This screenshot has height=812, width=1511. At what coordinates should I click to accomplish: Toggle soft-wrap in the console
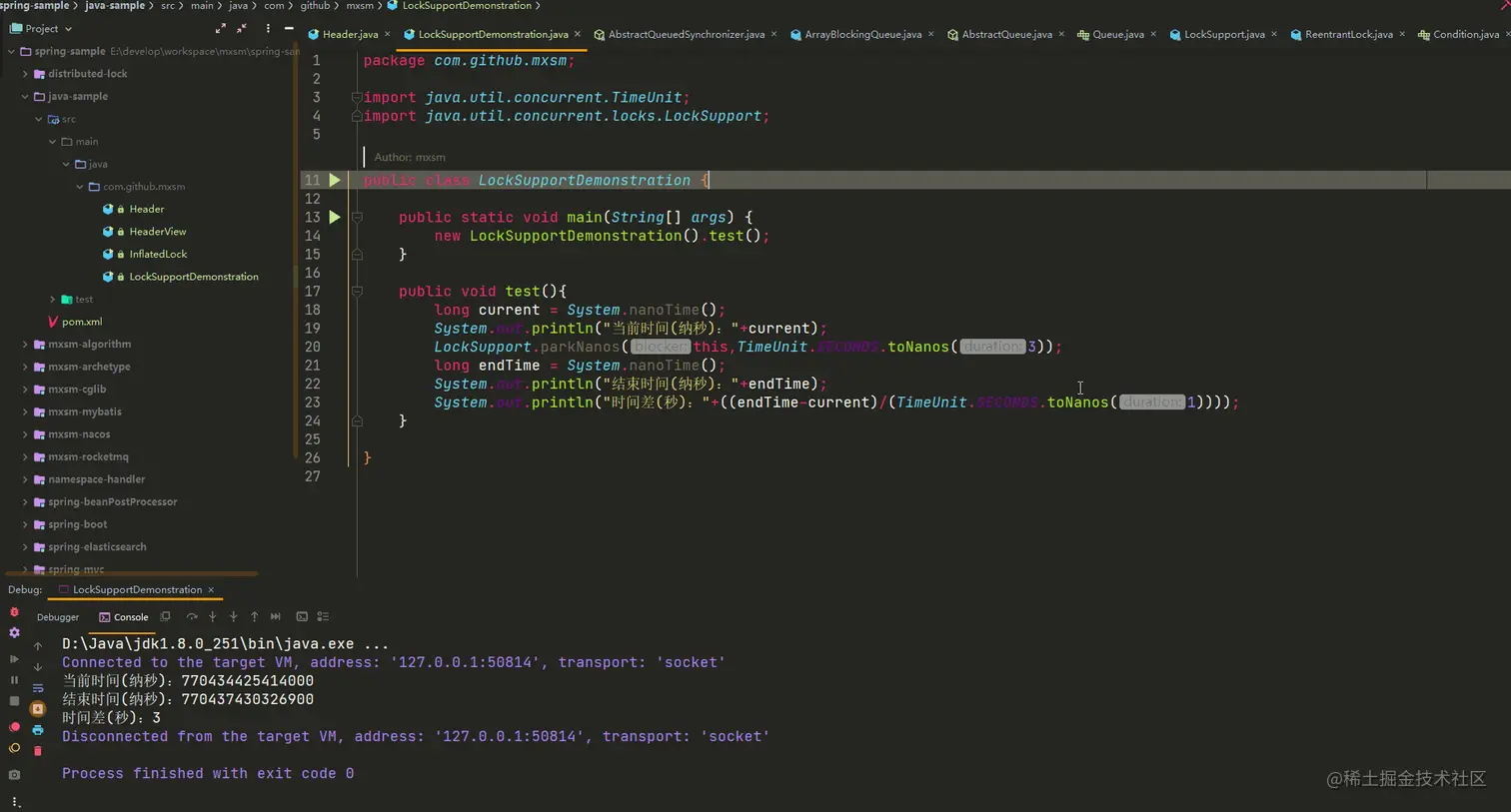(38, 688)
